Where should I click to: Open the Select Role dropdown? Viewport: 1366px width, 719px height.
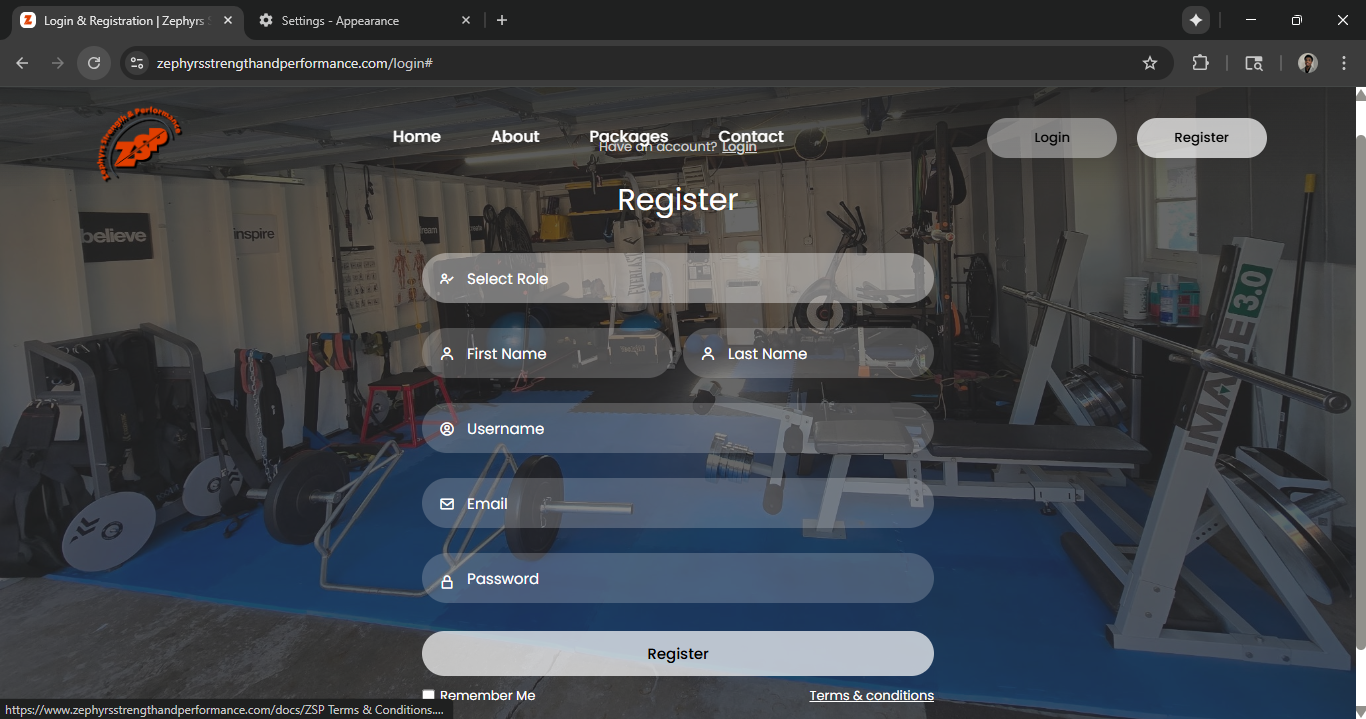pos(678,278)
